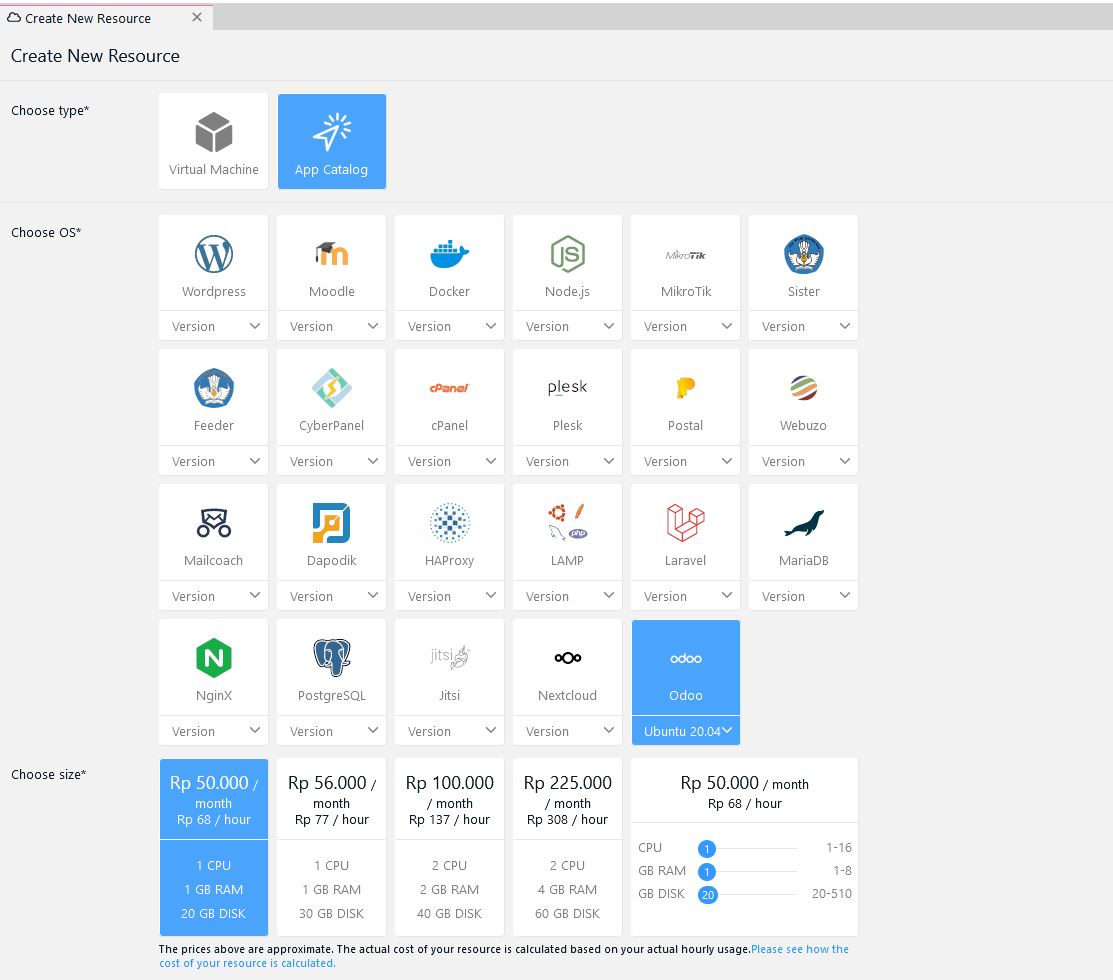Choose the cPanel application
The image size is (1113, 980).
(449, 397)
